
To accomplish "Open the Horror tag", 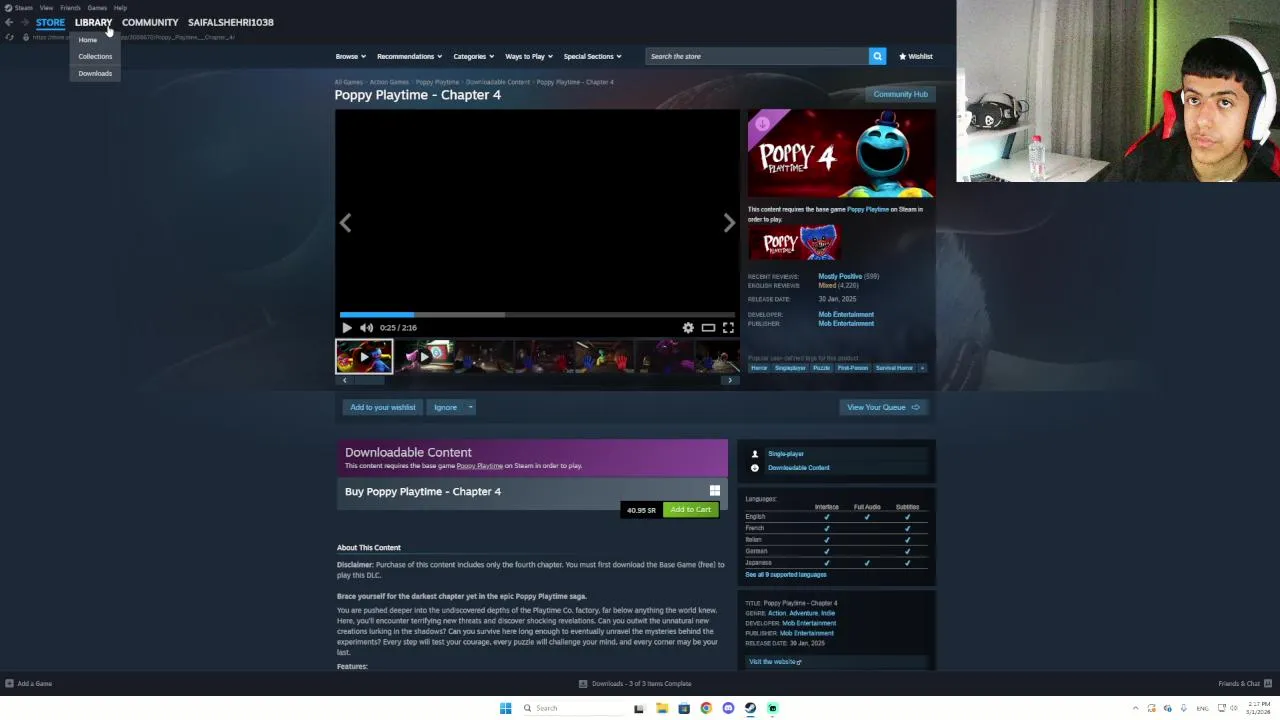I will coord(759,368).
